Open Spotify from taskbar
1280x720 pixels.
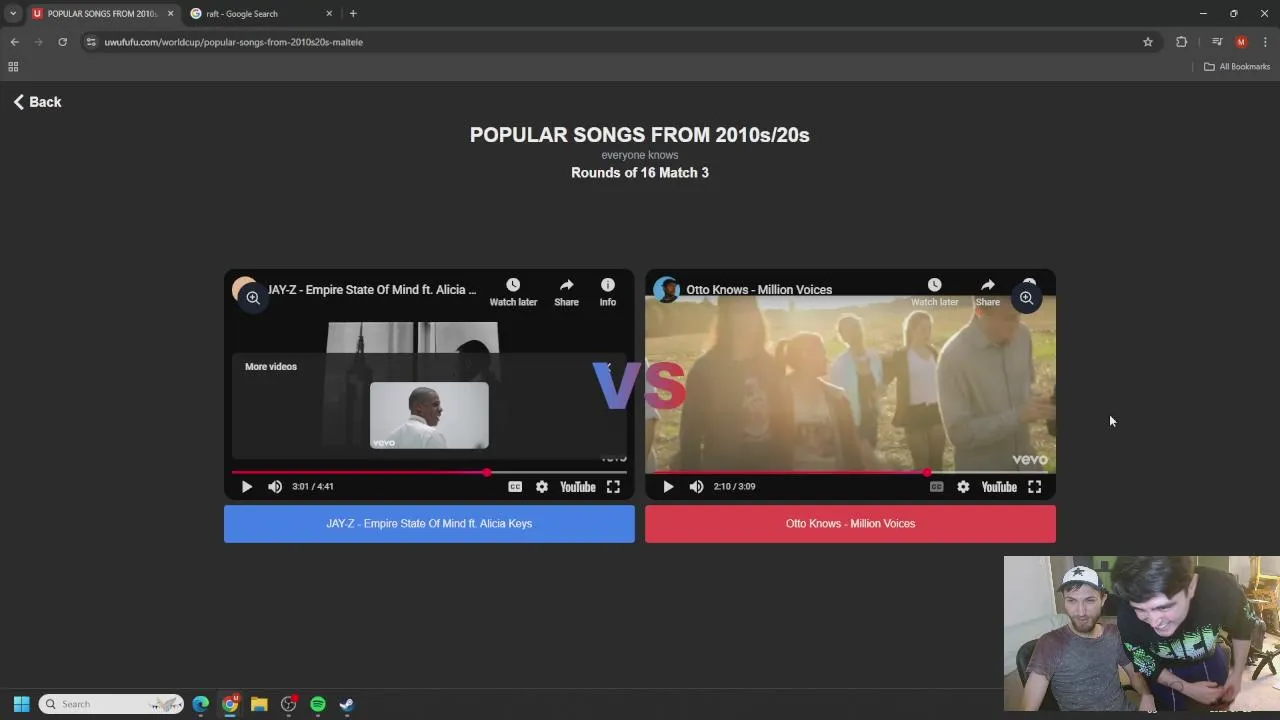click(318, 704)
